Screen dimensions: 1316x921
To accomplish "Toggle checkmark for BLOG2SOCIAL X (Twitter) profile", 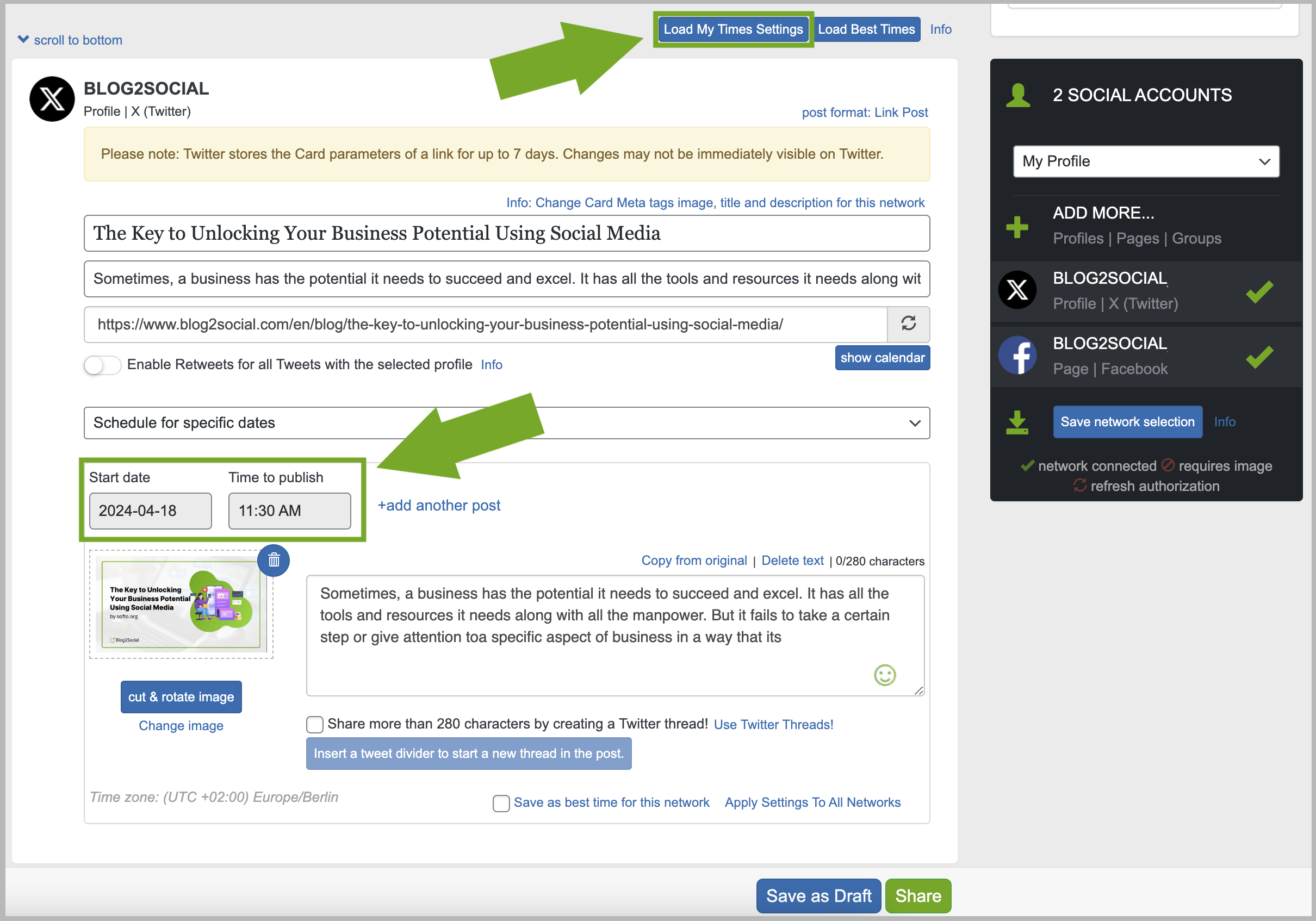I will point(1259,292).
